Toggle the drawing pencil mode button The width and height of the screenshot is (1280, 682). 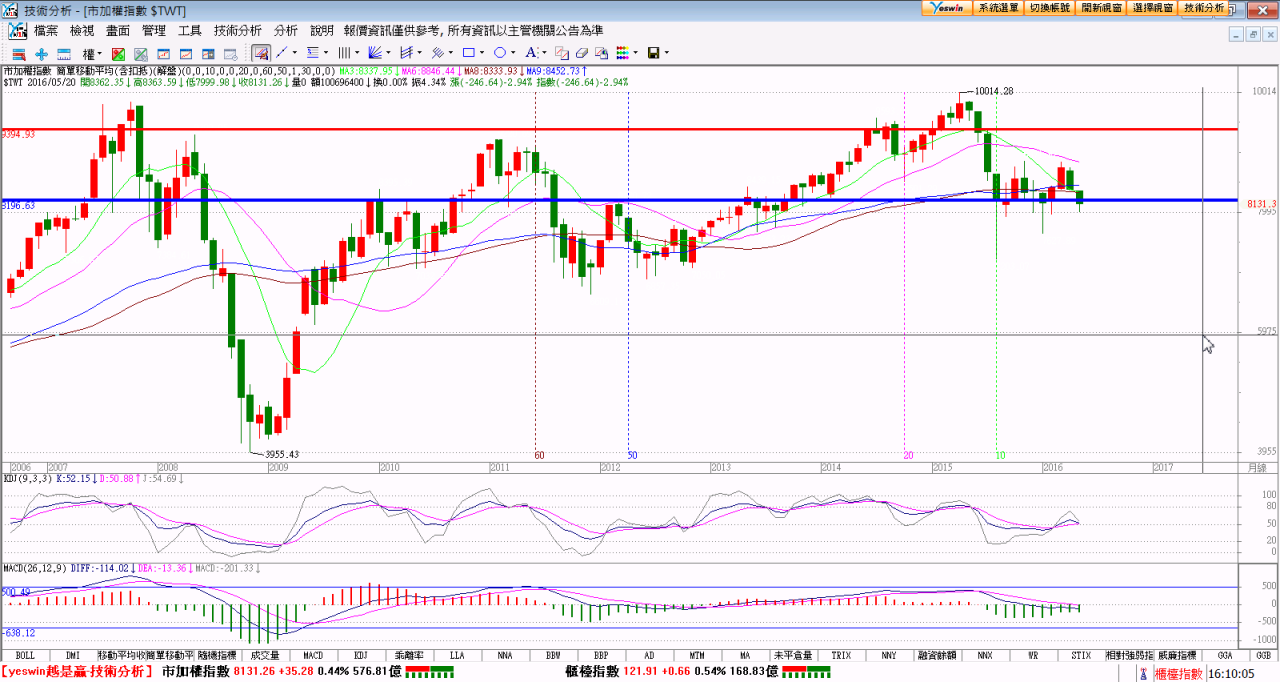[x=260, y=53]
